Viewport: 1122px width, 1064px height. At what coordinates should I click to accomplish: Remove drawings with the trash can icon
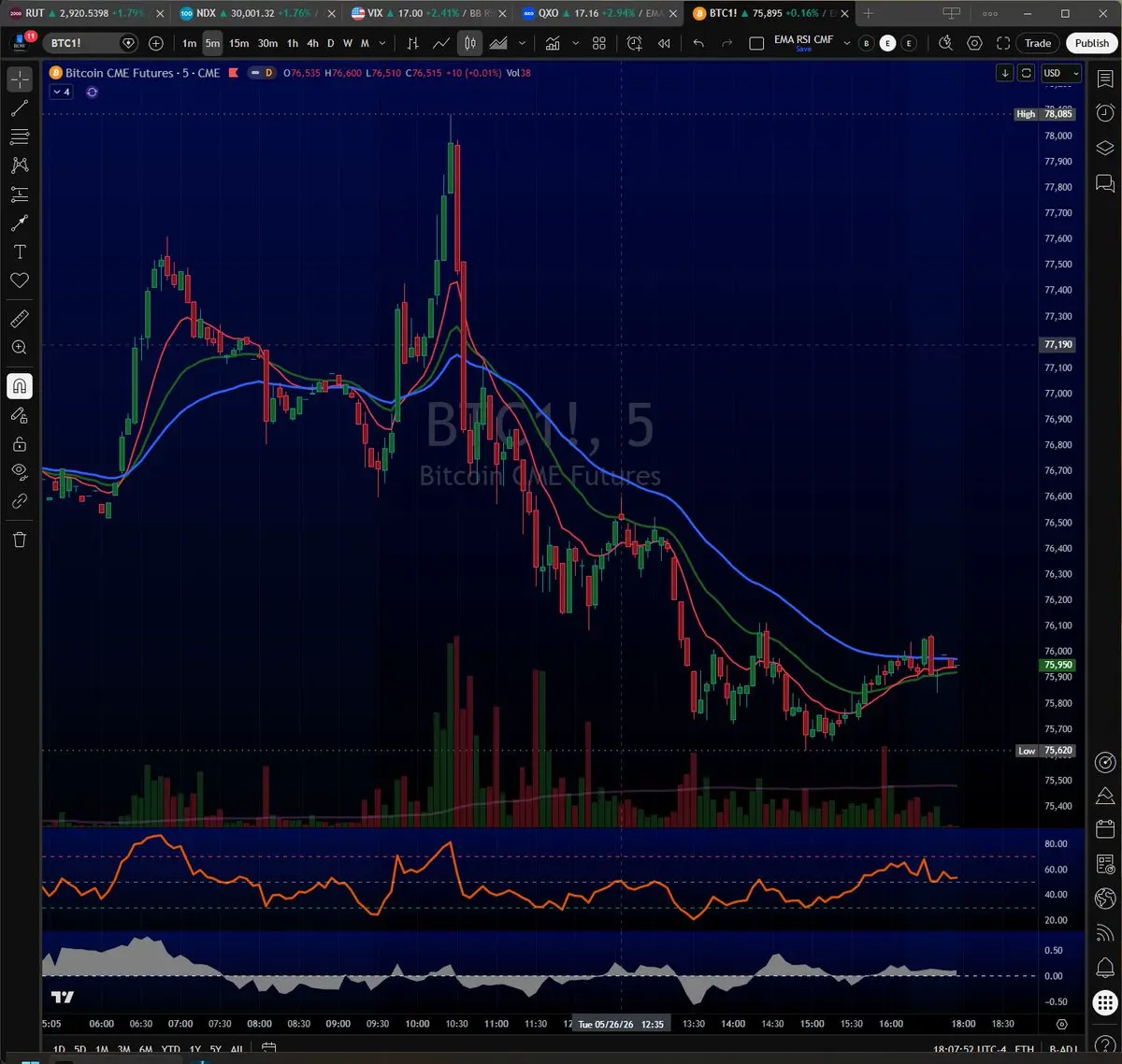pos(20,539)
